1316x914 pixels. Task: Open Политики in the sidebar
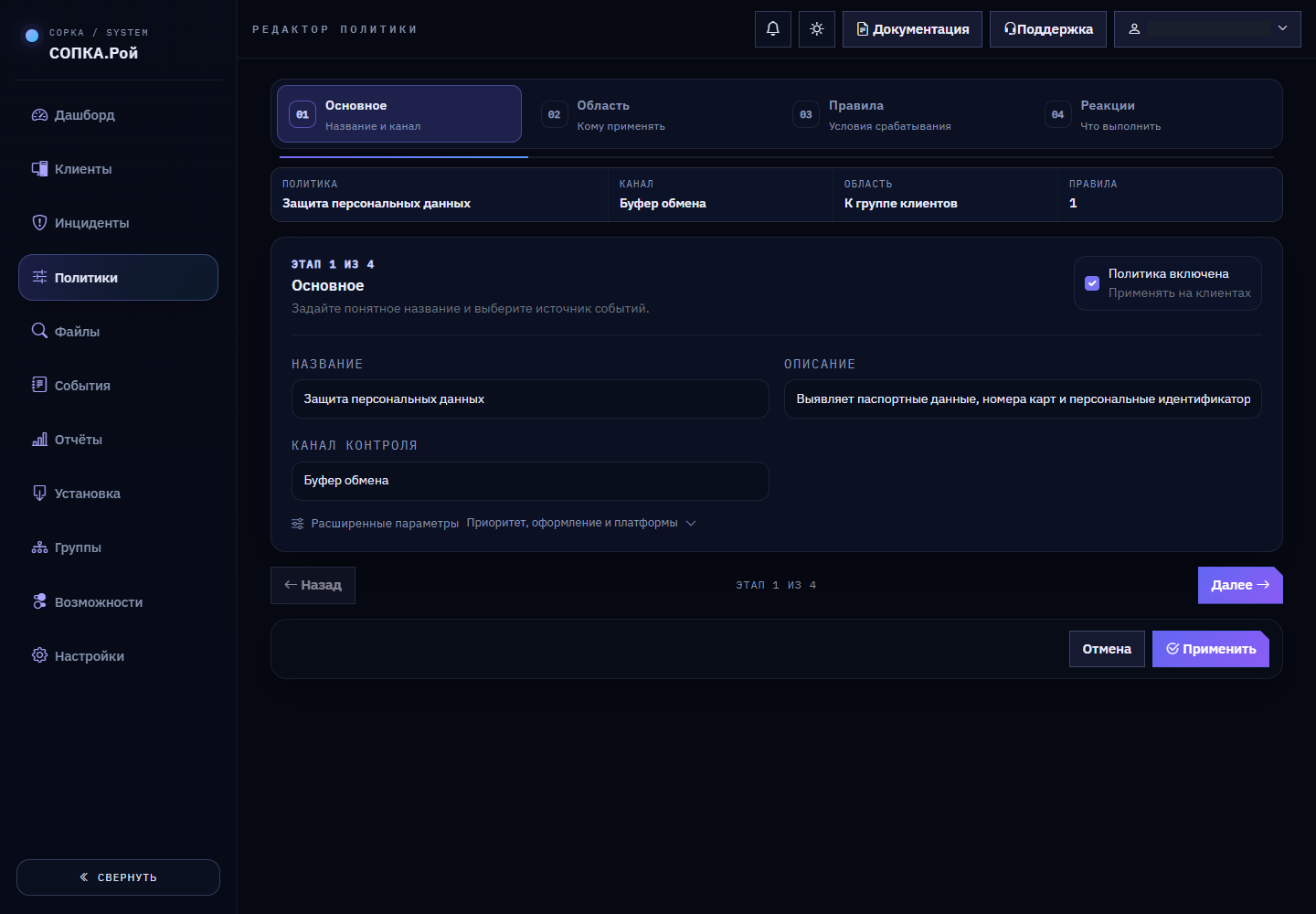click(118, 277)
